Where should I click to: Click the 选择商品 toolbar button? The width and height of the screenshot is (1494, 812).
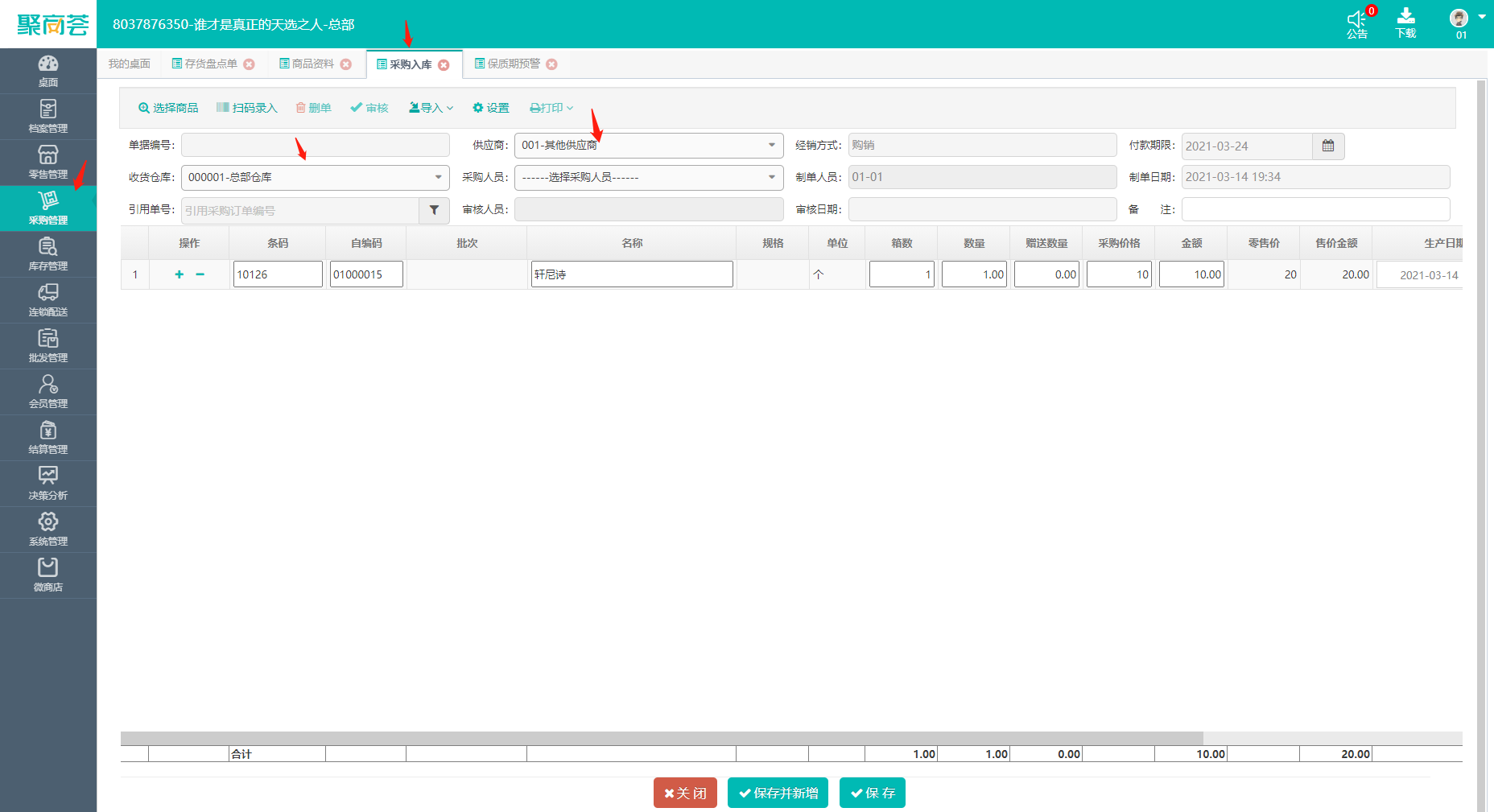[168, 108]
